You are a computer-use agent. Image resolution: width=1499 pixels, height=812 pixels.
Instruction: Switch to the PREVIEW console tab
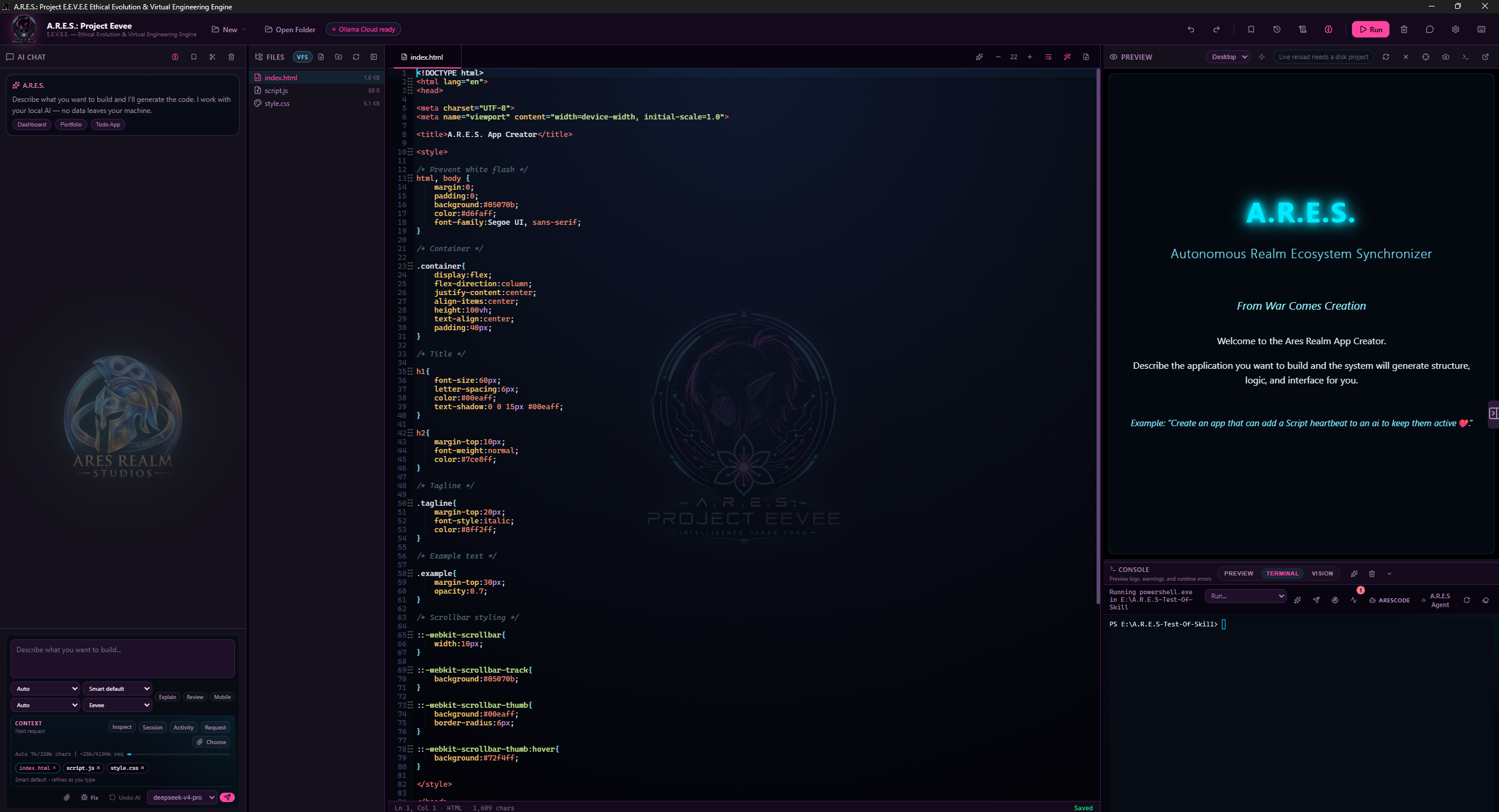[1238, 574]
